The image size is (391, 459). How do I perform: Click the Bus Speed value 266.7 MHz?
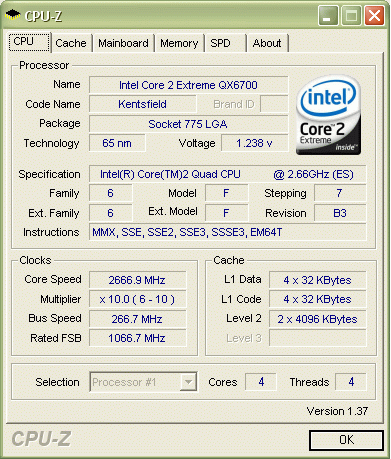[137, 319]
